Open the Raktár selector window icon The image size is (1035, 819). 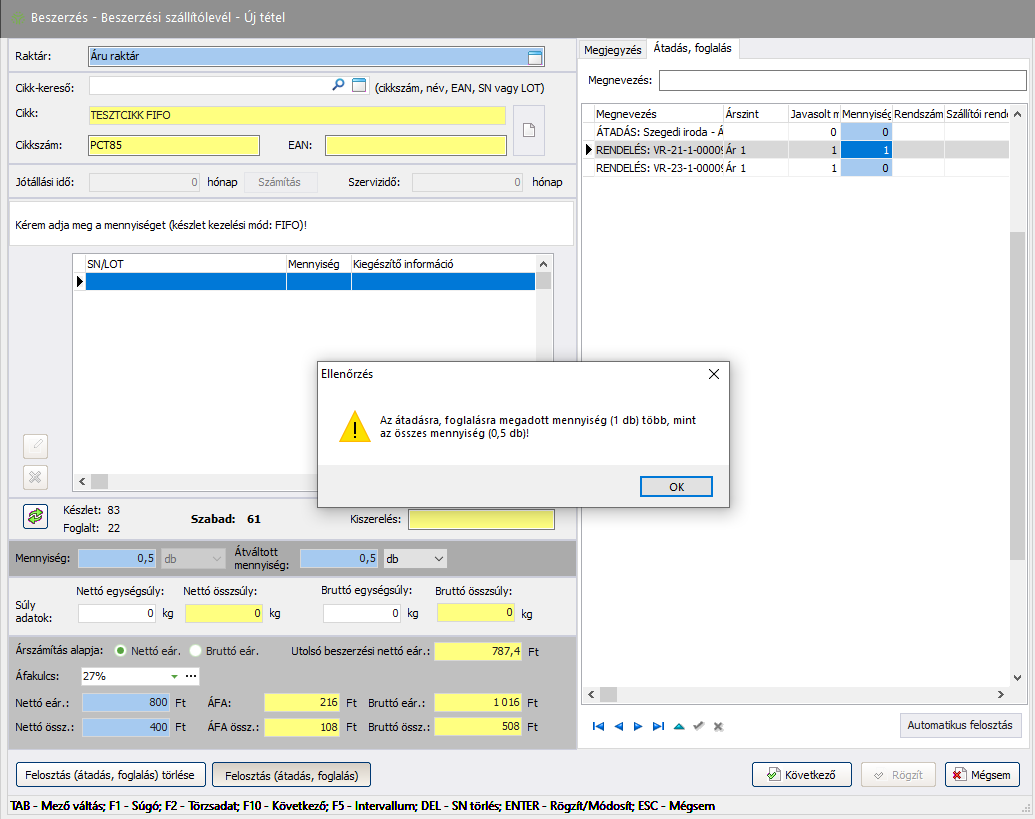point(535,57)
